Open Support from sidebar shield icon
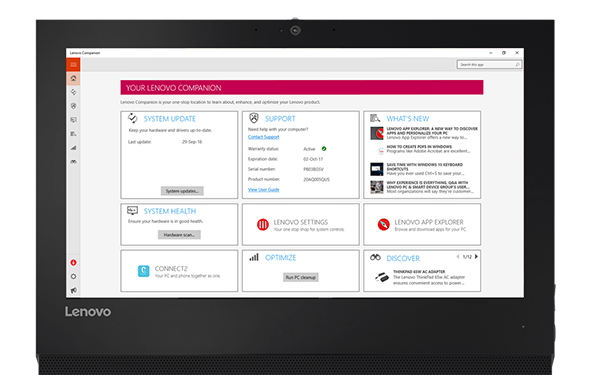Screen dimensions: 590x375 click(x=73, y=106)
